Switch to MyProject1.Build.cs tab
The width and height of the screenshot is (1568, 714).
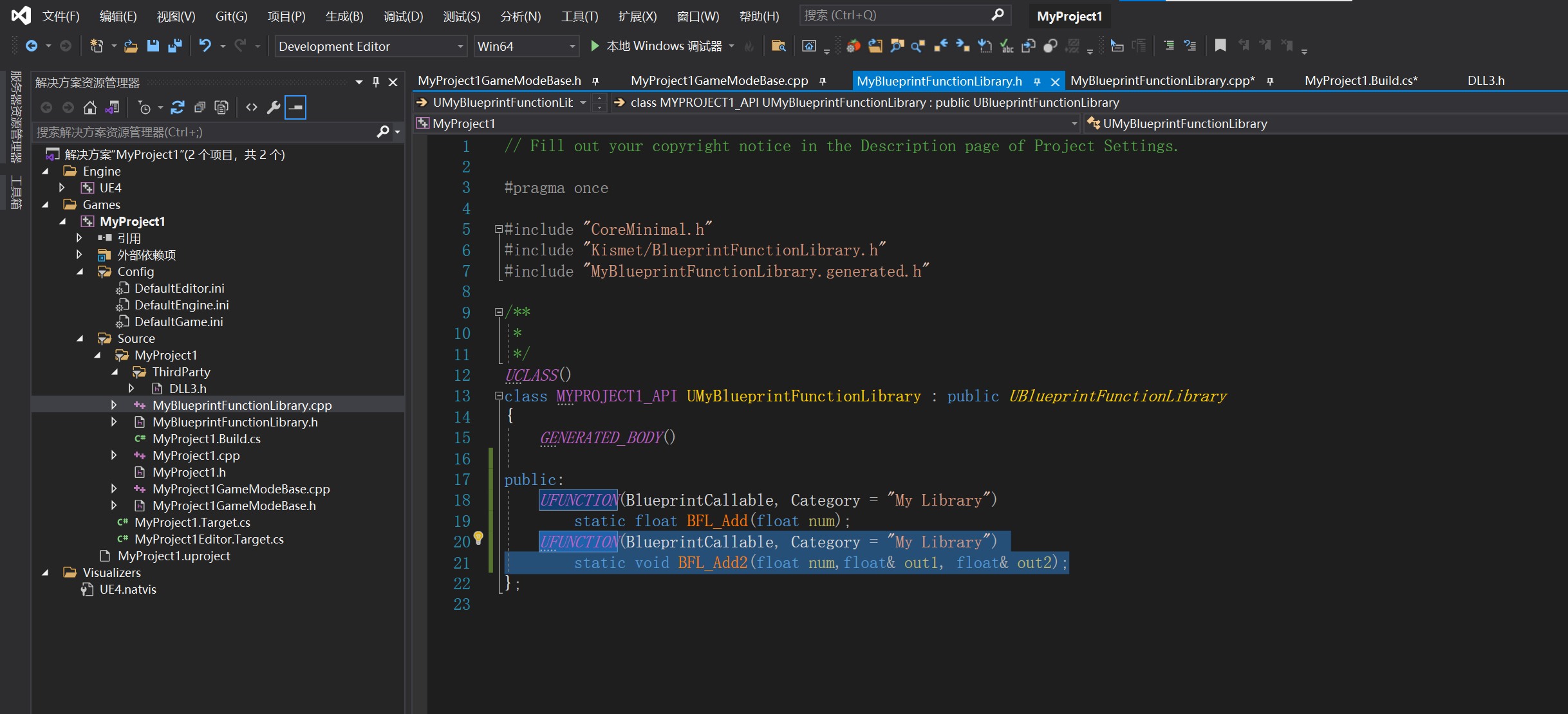tap(1361, 80)
